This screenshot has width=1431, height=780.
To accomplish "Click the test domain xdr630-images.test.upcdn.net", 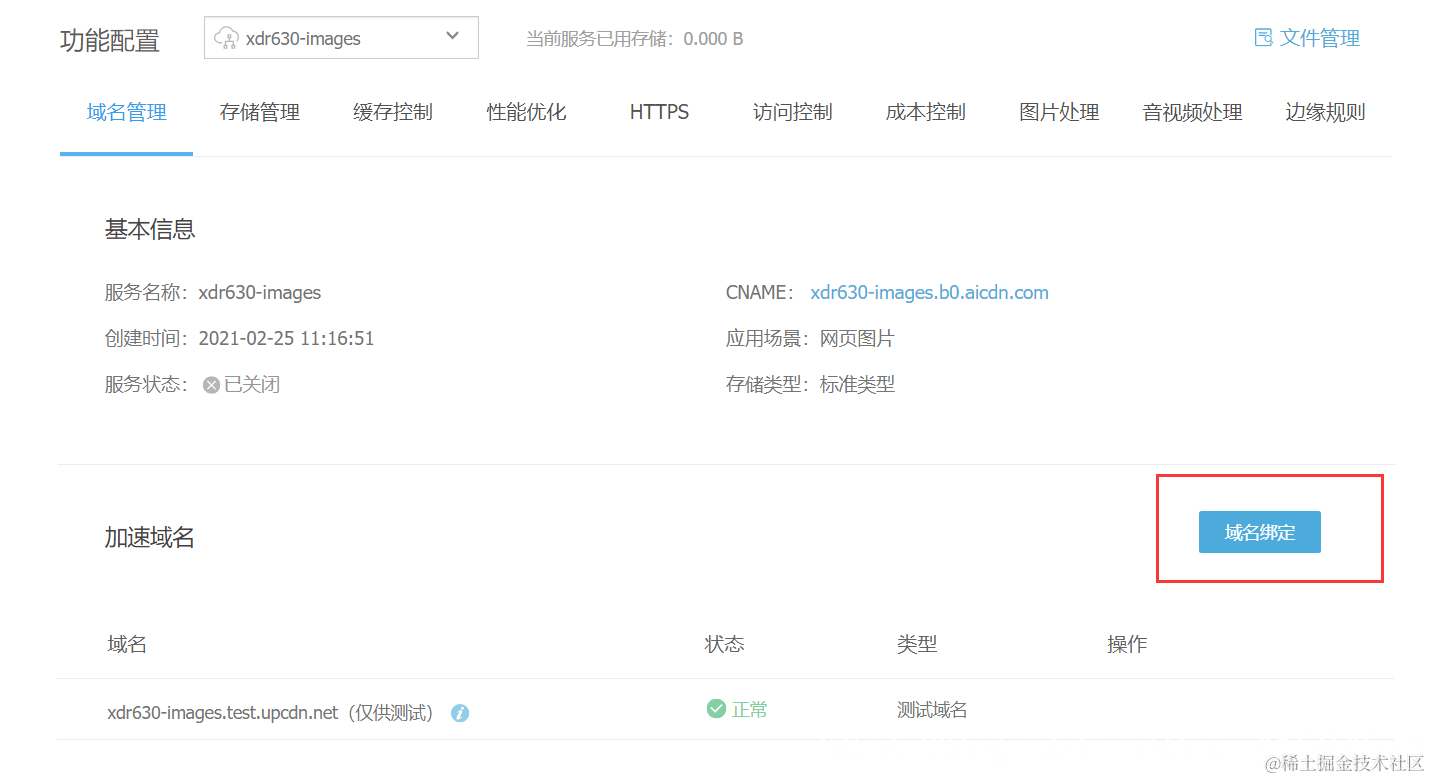I will pyautogui.click(x=223, y=713).
